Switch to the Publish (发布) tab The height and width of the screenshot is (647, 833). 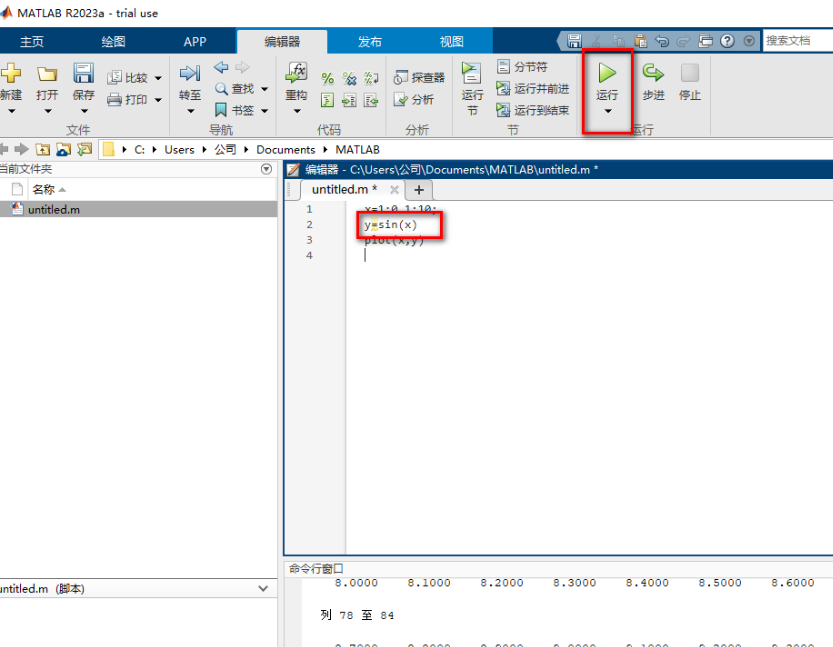pyautogui.click(x=369, y=41)
